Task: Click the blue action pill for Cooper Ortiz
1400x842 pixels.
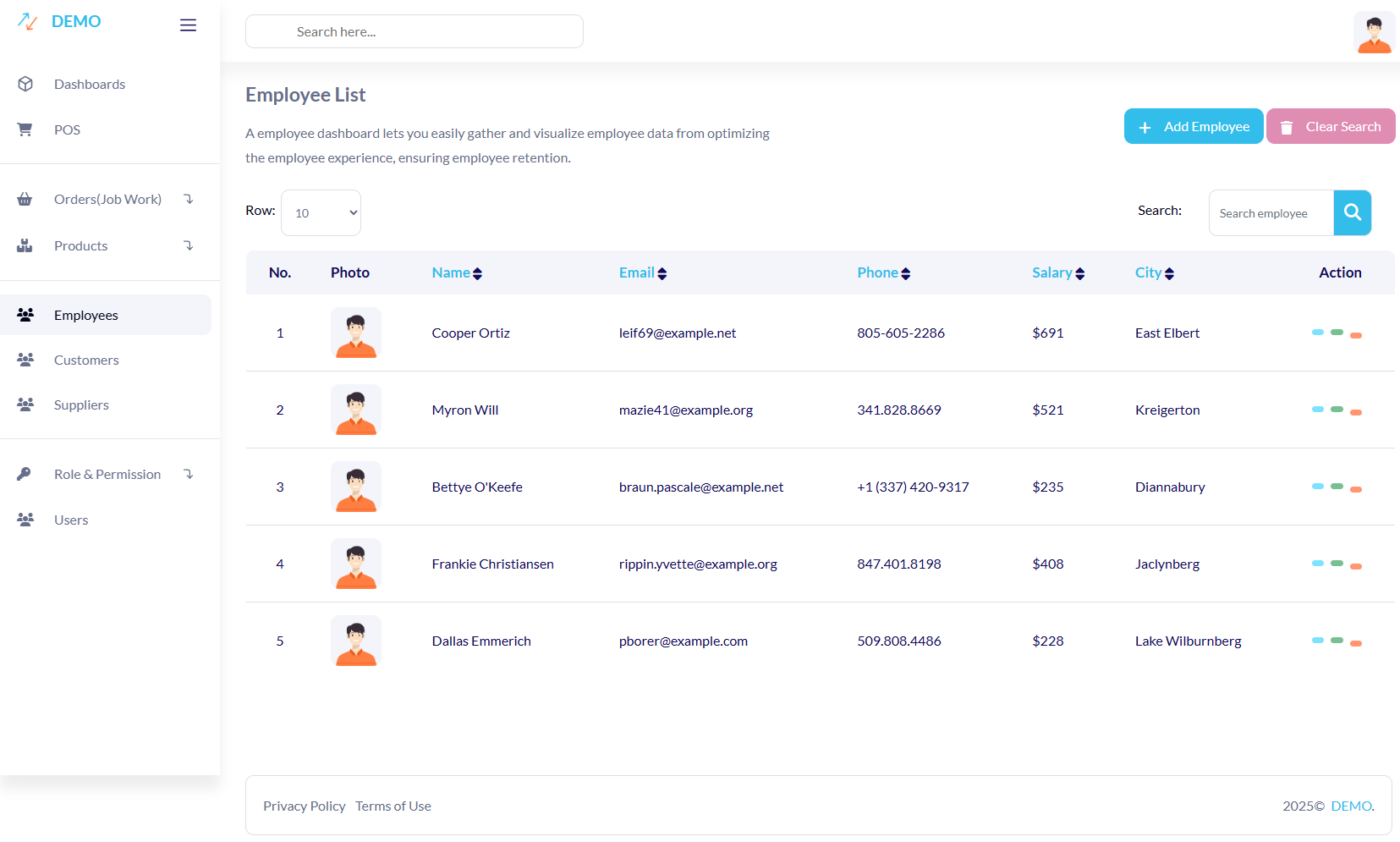Action: [1317, 333]
